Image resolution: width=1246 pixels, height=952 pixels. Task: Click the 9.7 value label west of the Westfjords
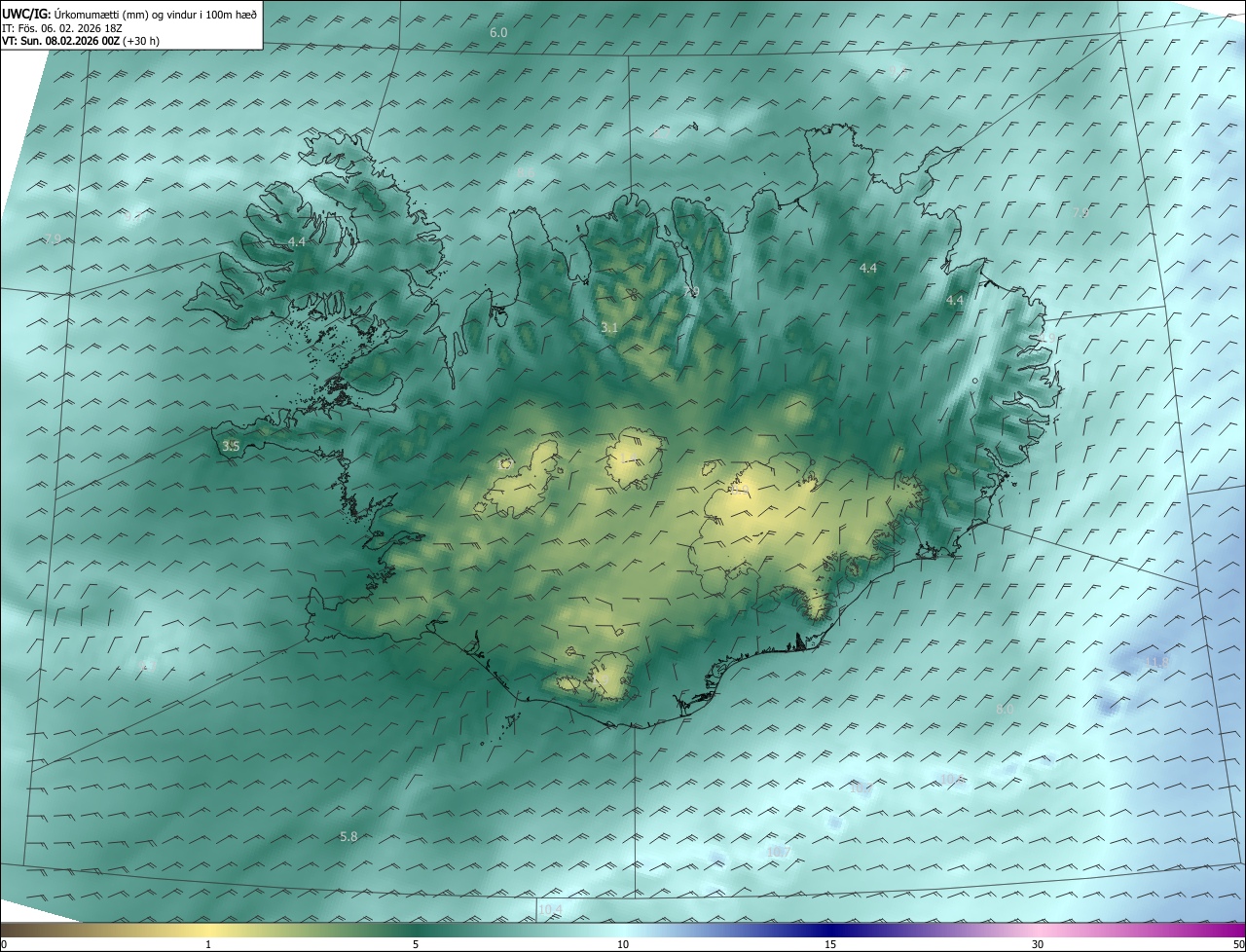[134, 216]
